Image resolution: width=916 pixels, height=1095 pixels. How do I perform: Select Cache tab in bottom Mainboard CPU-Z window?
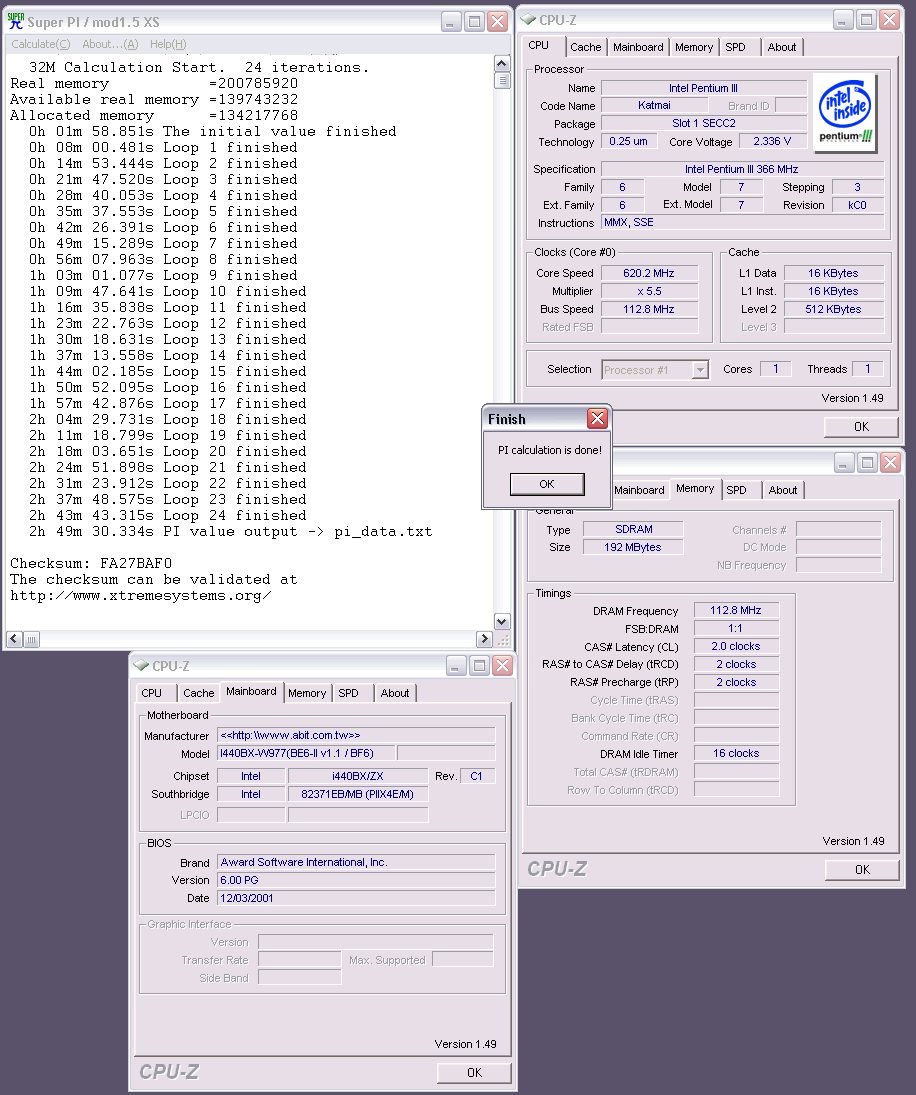198,693
